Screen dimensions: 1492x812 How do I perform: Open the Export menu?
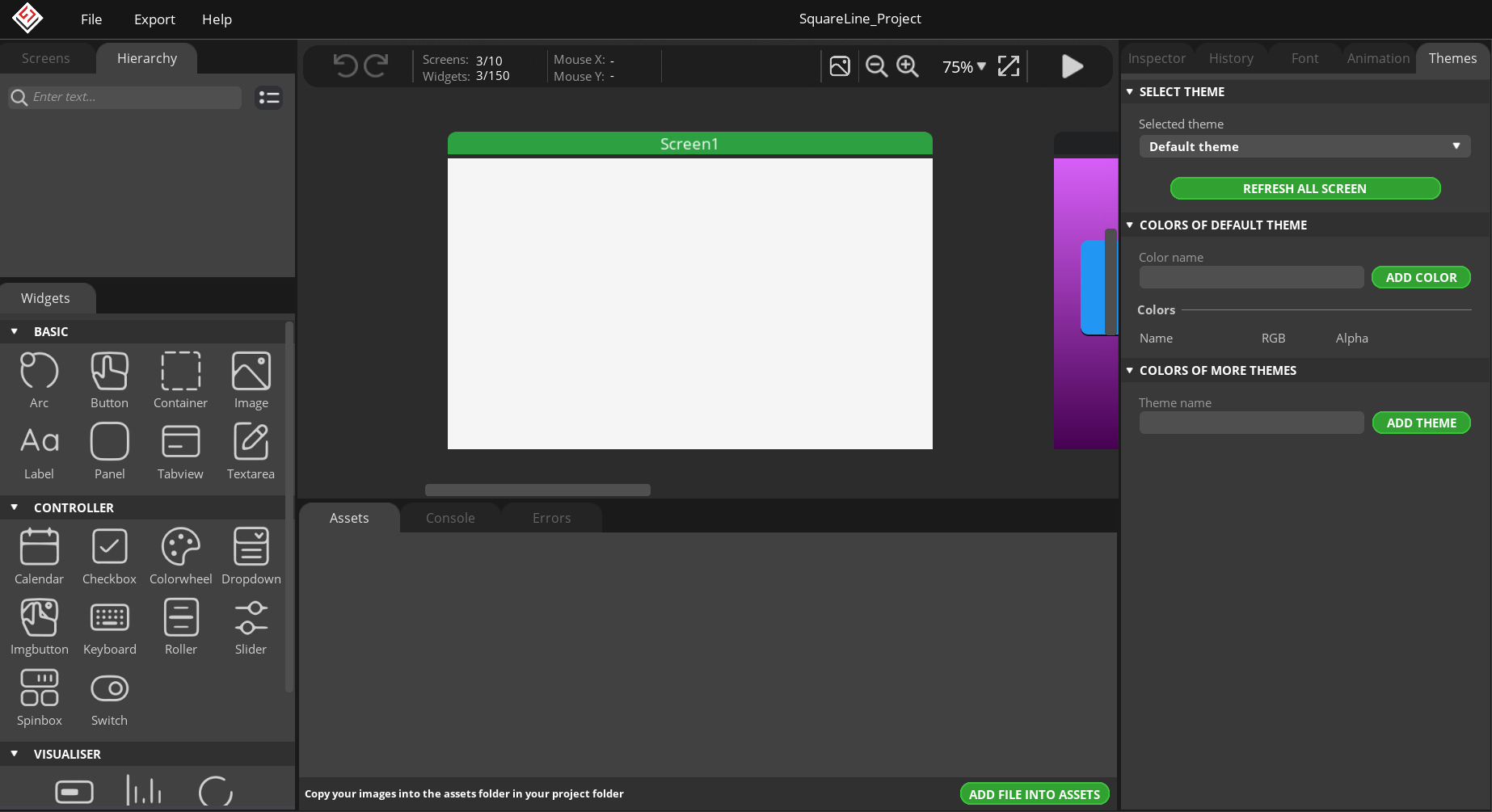(154, 19)
